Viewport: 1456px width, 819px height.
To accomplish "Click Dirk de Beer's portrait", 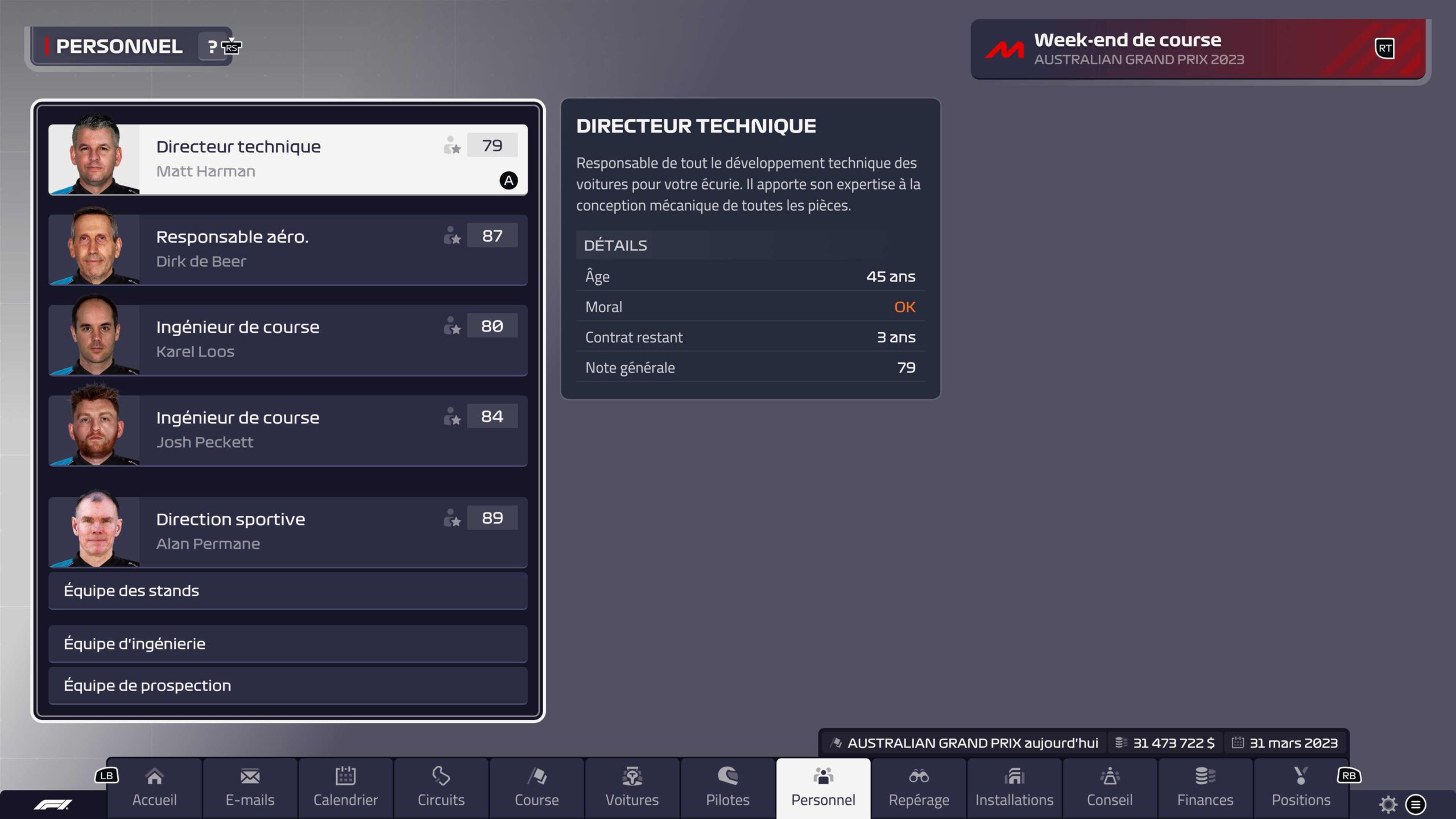I will tap(94, 245).
